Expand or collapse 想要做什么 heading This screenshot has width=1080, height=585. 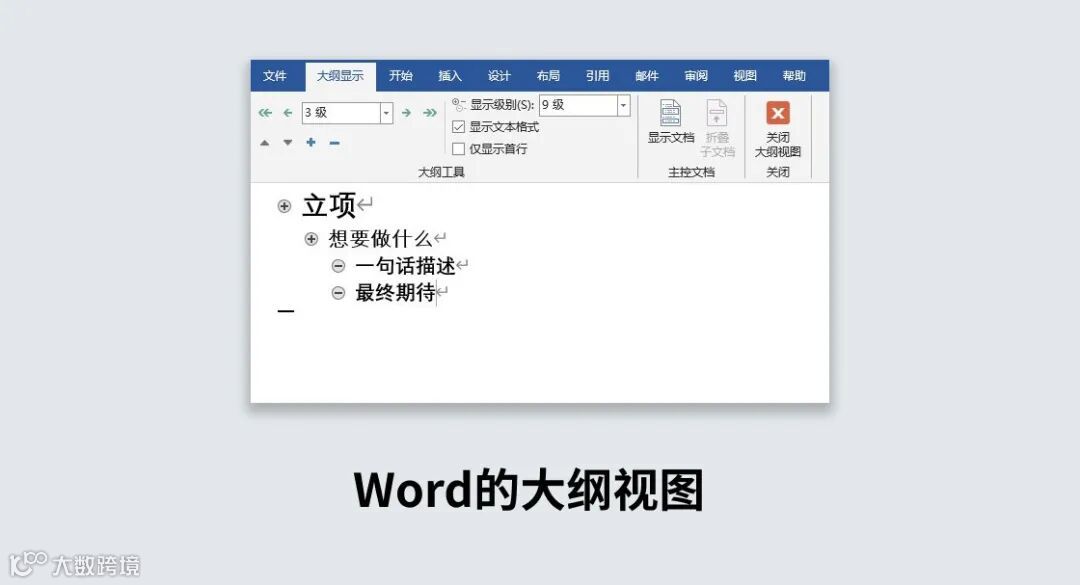pyautogui.click(x=311, y=239)
